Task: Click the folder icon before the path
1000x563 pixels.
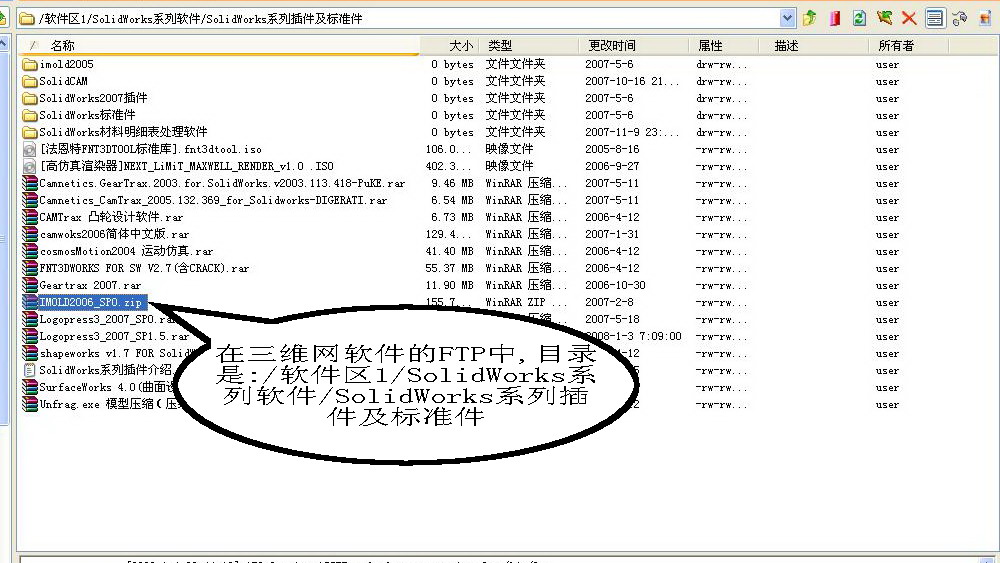Action: point(27,18)
